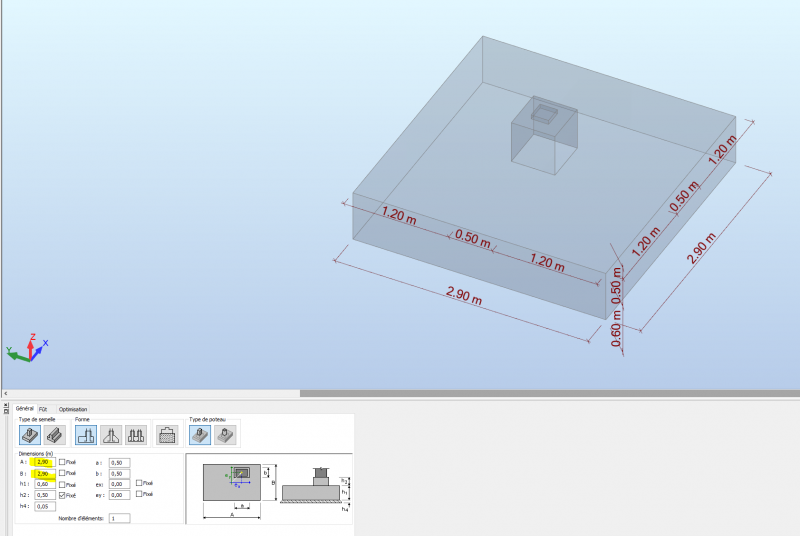The image size is (800, 536).
Task: Select the isolated footing type icon
Action: [30, 435]
